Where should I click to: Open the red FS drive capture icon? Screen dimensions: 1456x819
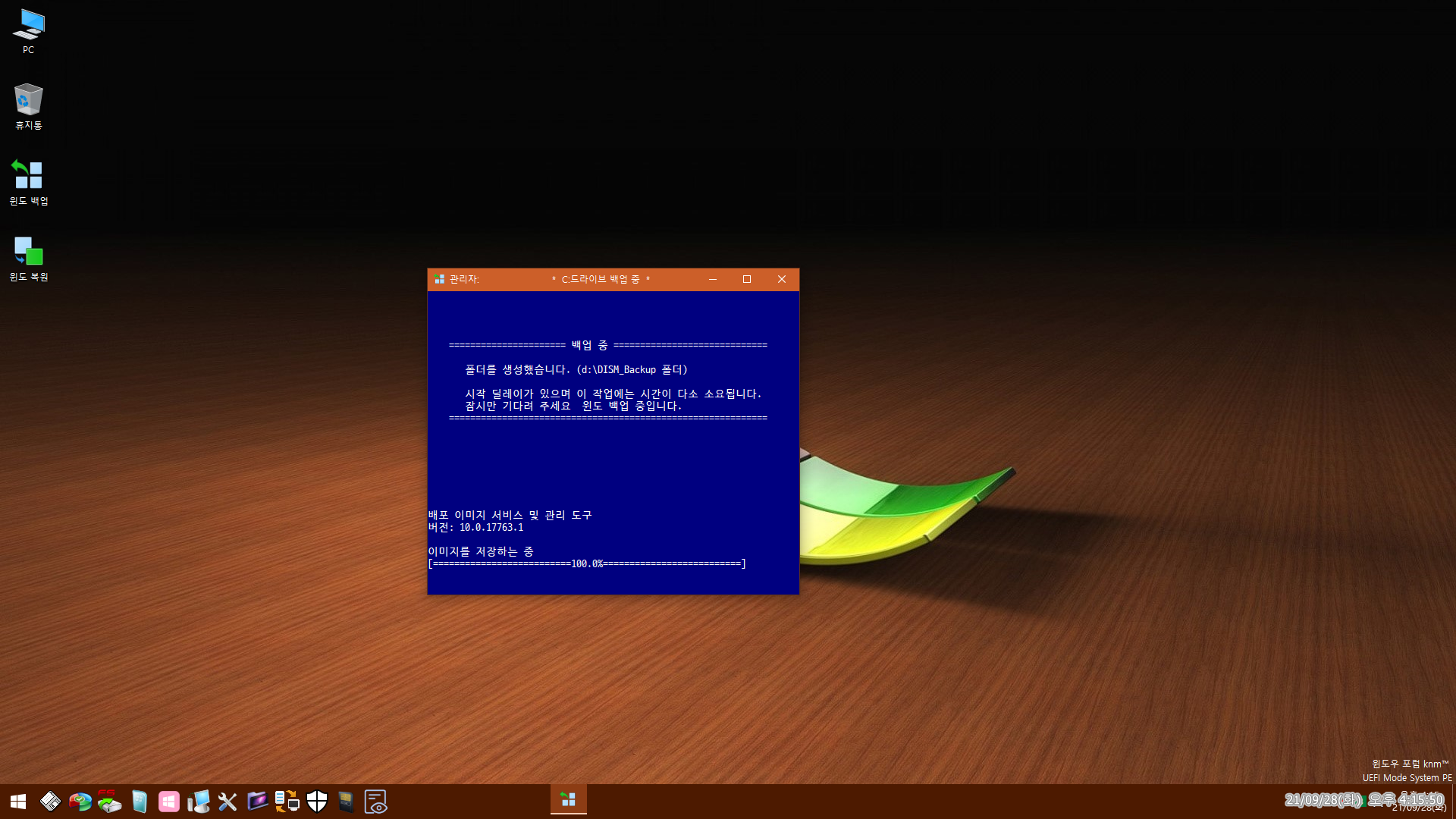tap(109, 801)
